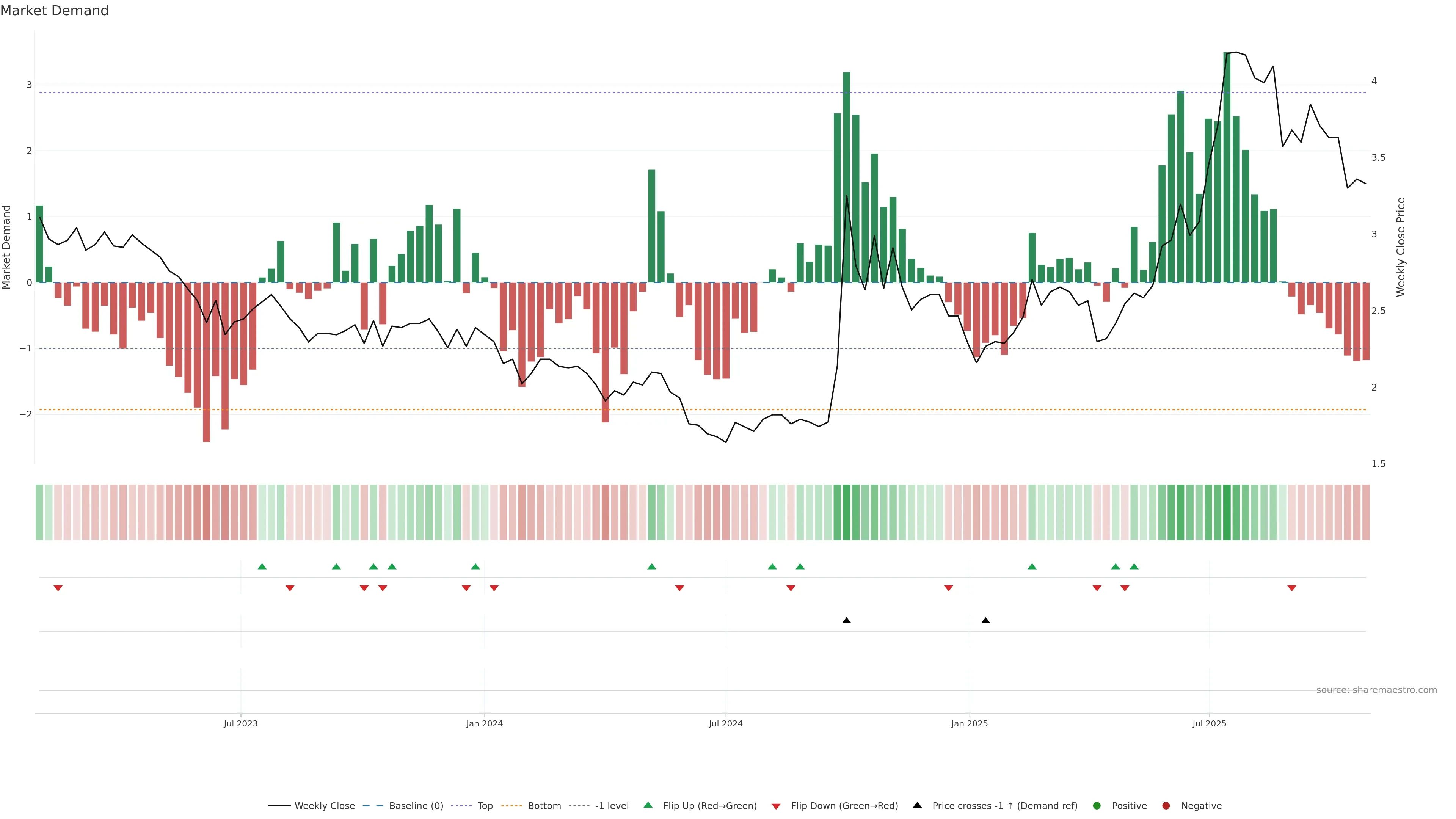Image resolution: width=1456 pixels, height=819 pixels.
Task: Click the black Price crosses -1 legend triangle
Action: (x=917, y=805)
